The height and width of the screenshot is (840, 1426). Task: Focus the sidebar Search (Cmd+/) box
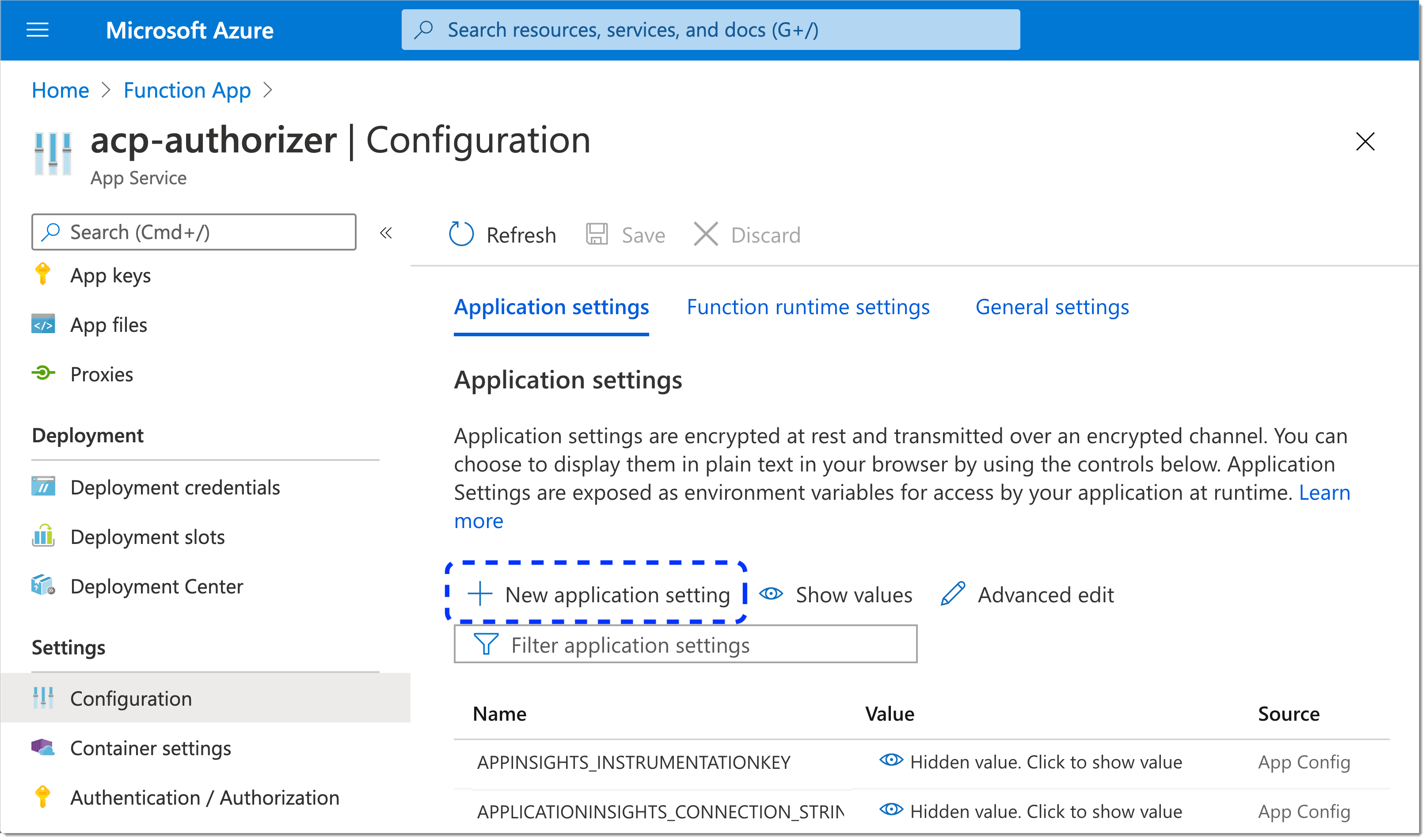[194, 232]
